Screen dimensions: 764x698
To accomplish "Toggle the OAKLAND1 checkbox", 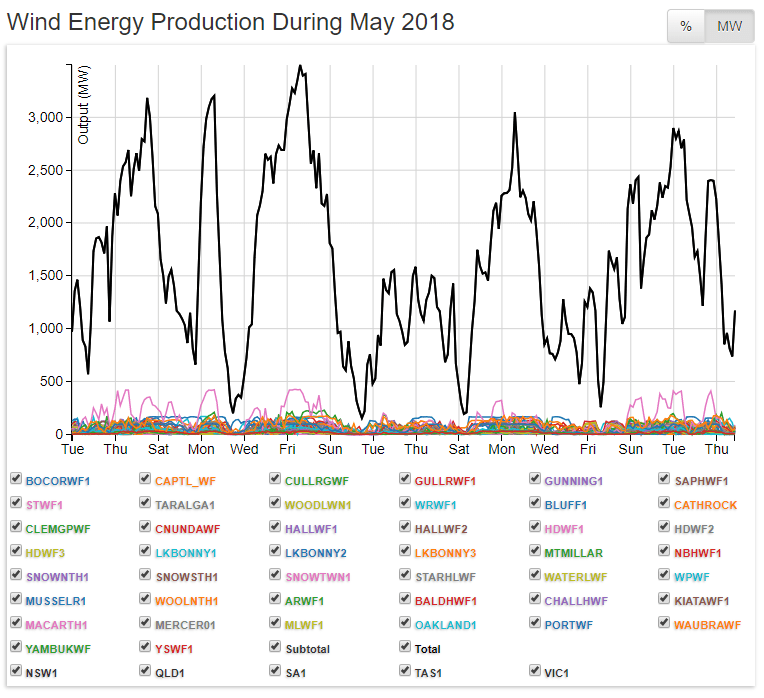I will coord(405,624).
